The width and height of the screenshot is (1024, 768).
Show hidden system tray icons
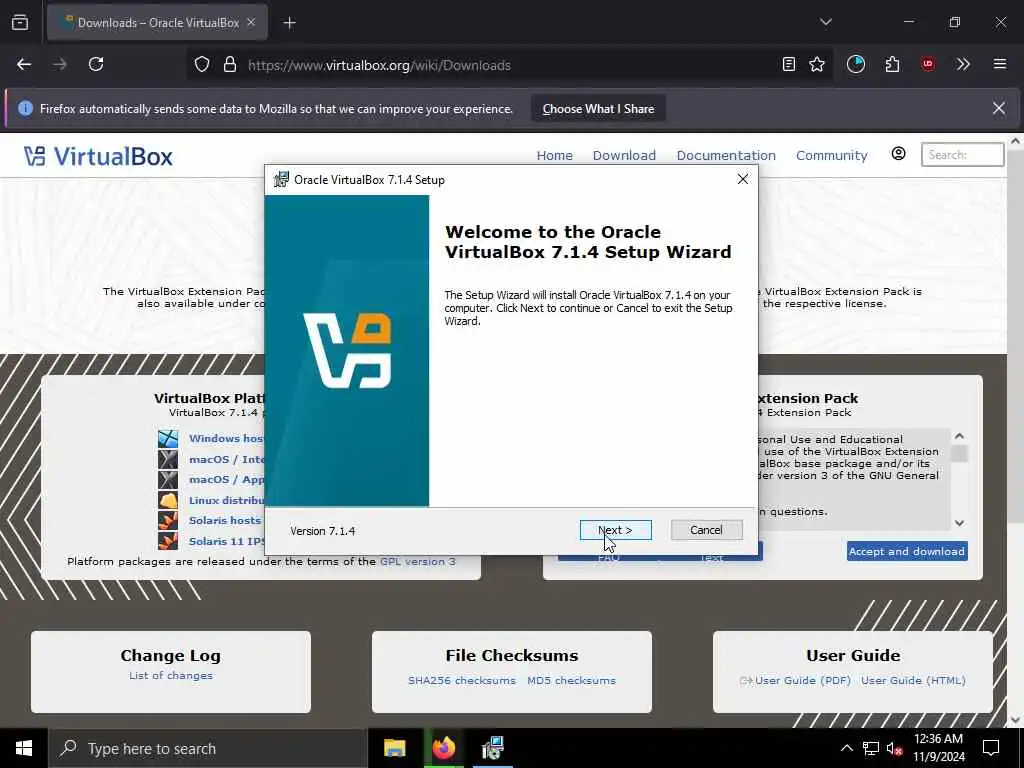[846, 748]
